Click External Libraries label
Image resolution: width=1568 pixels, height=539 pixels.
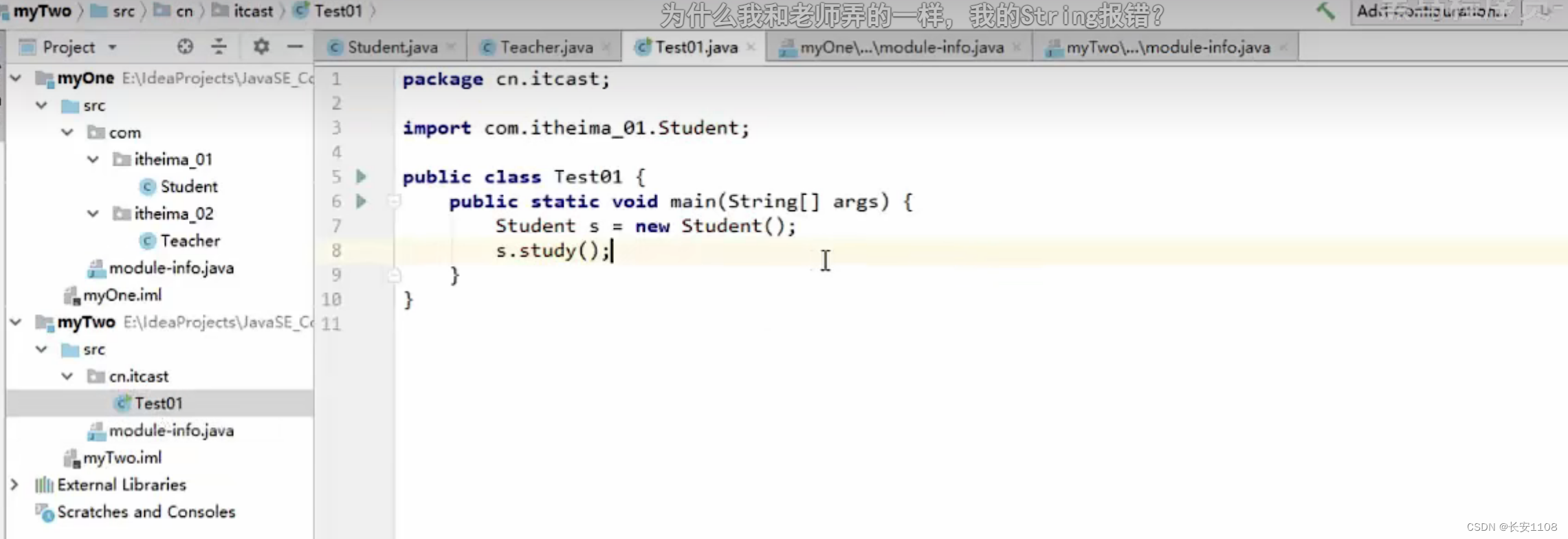(x=122, y=485)
